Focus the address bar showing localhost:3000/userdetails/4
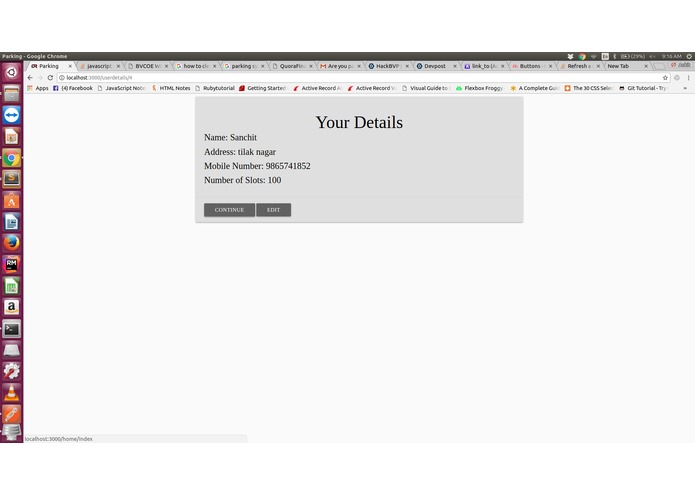The width and height of the screenshot is (695, 494). tap(363, 78)
